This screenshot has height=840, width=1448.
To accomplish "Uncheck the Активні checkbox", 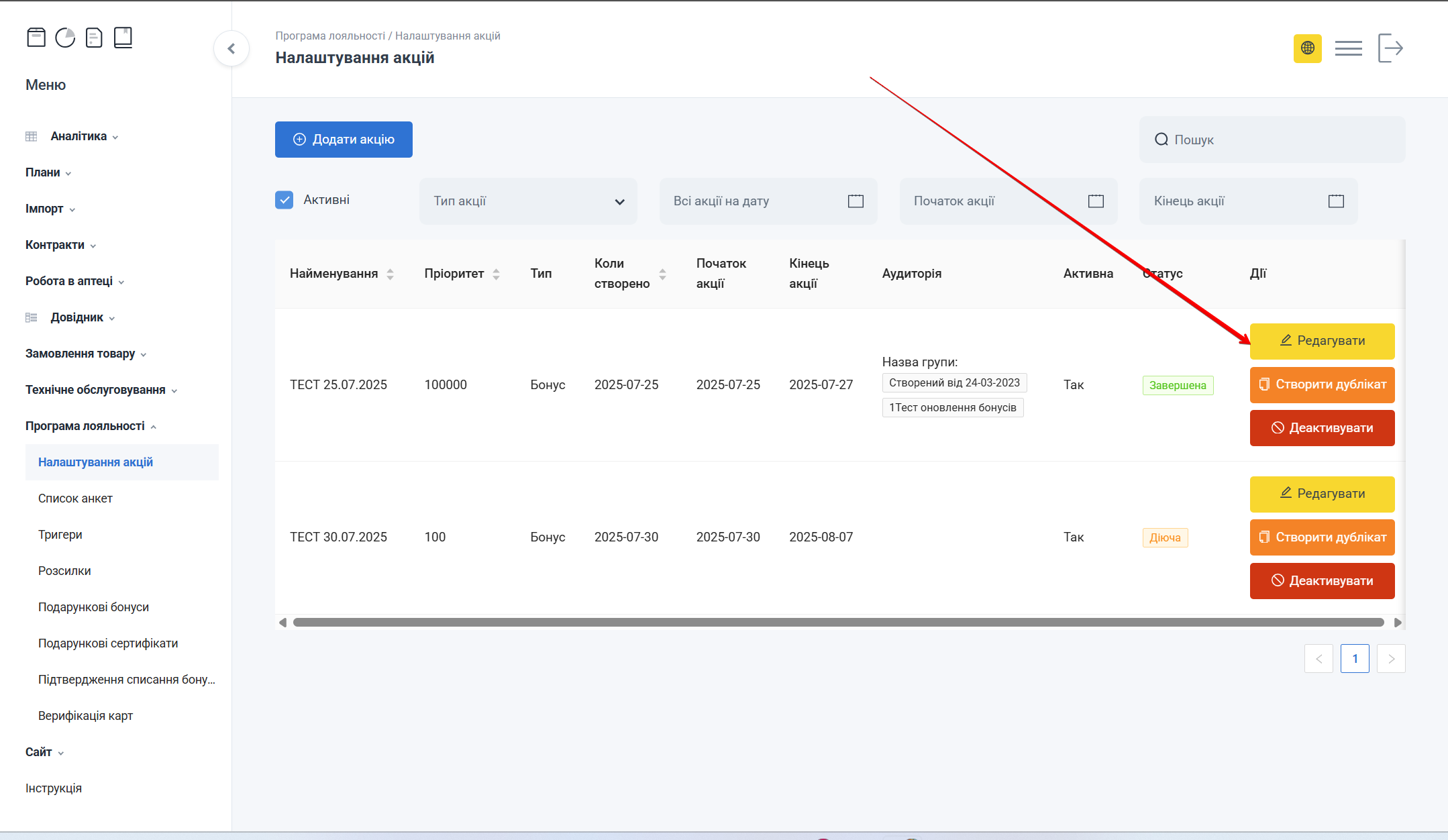I will point(285,200).
